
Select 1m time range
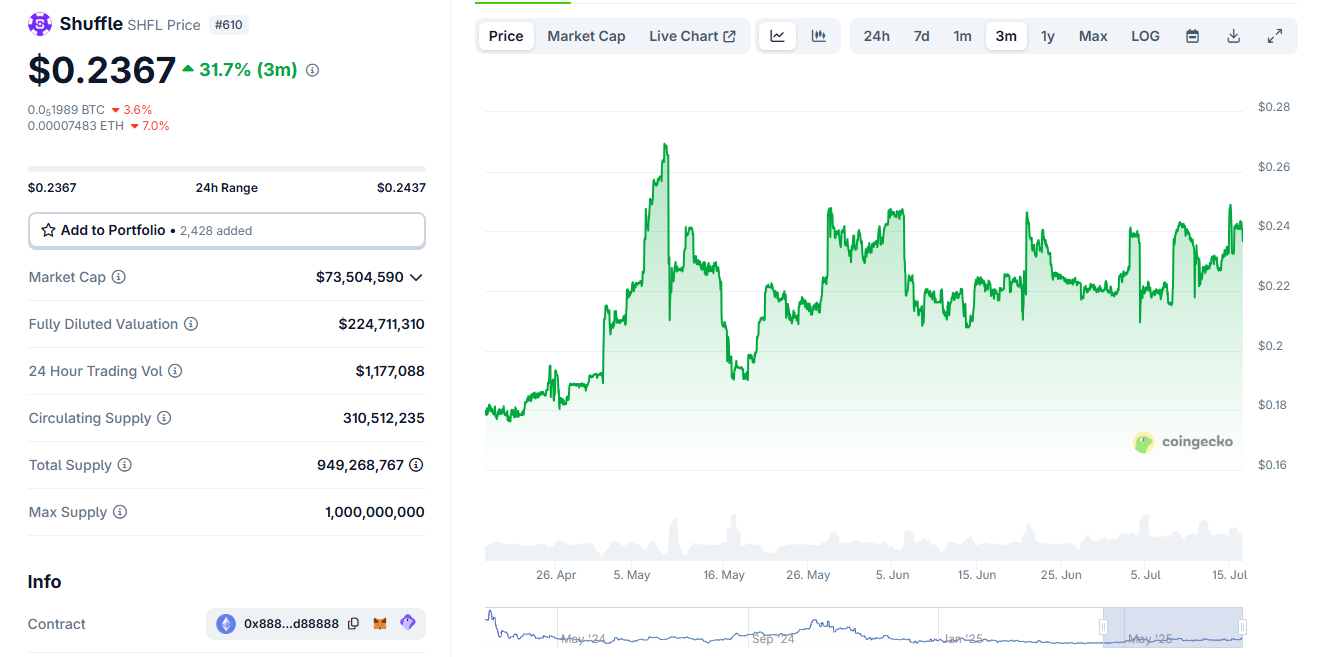962,36
